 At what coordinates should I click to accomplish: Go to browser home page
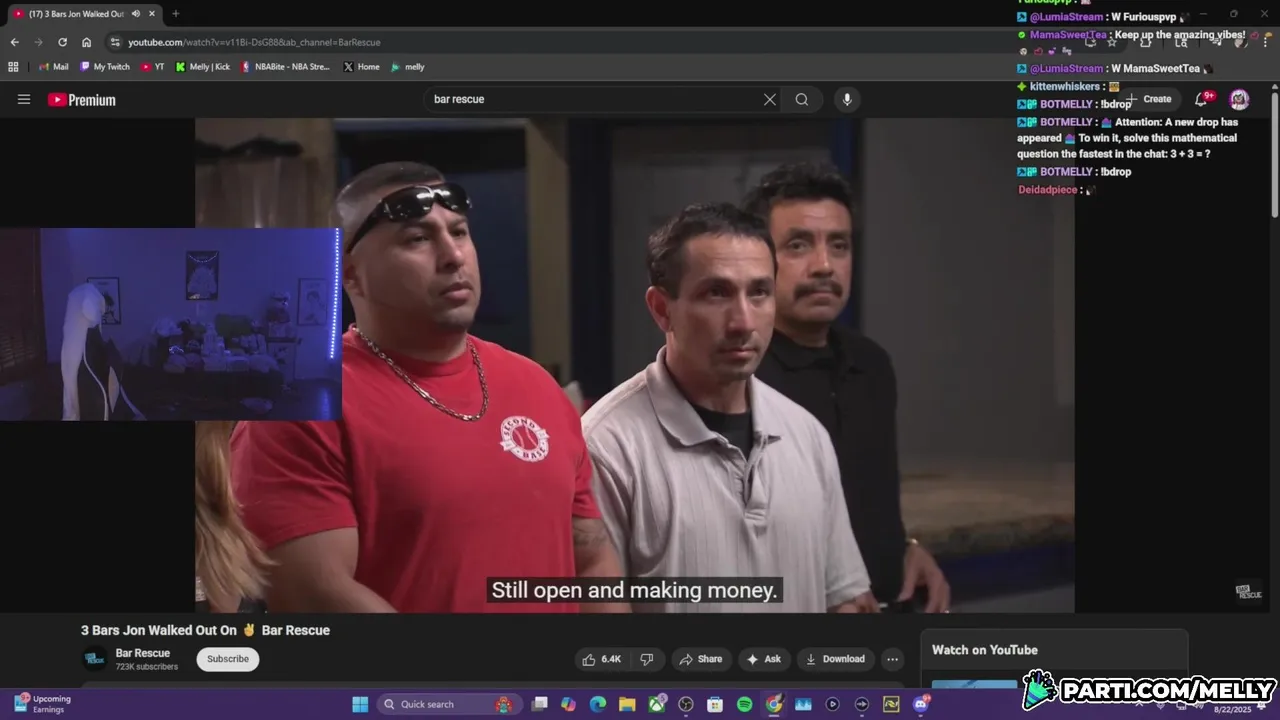tap(87, 42)
